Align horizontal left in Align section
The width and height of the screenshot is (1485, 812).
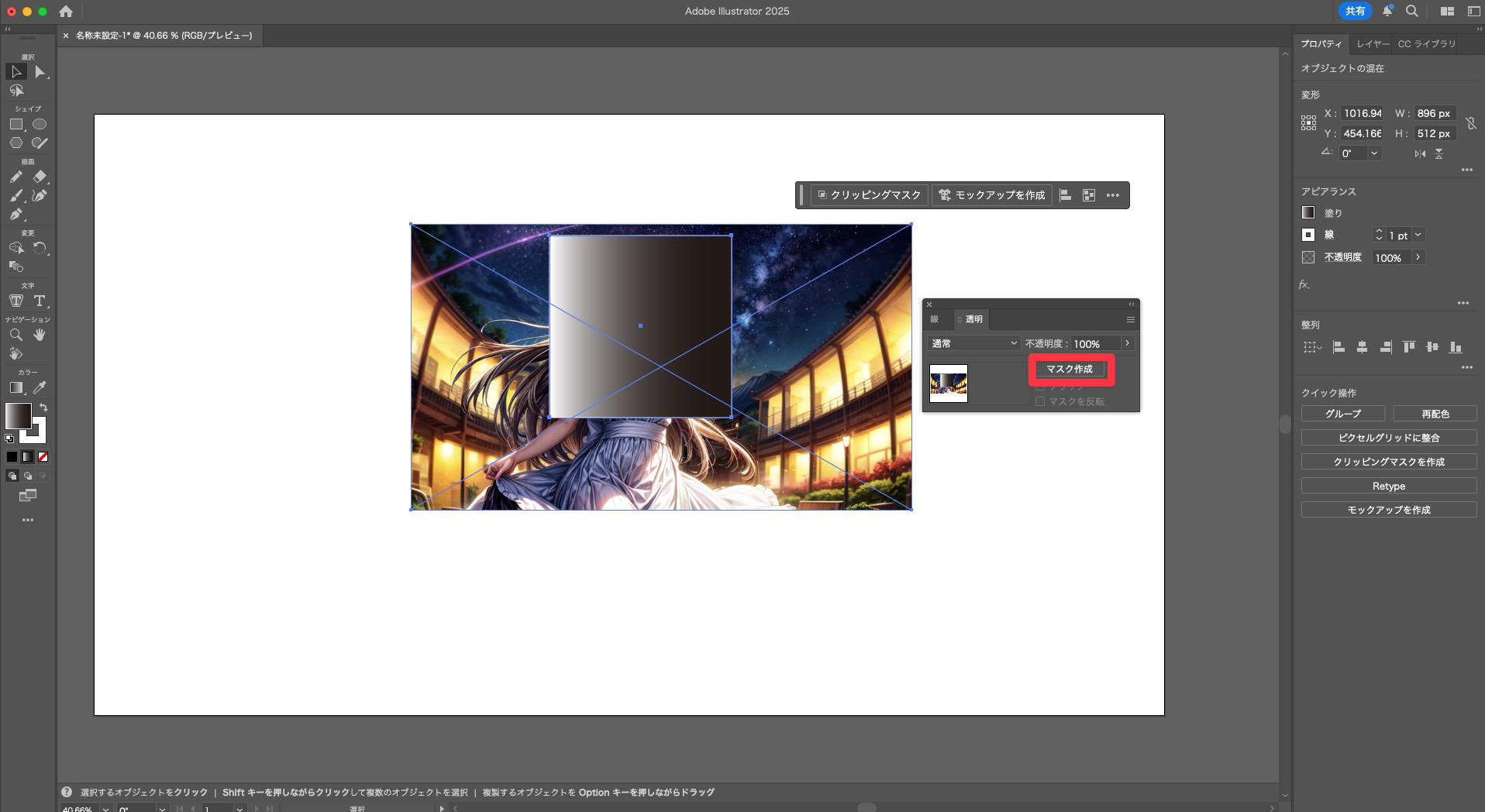pyautogui.click(x=1339, y=347)
